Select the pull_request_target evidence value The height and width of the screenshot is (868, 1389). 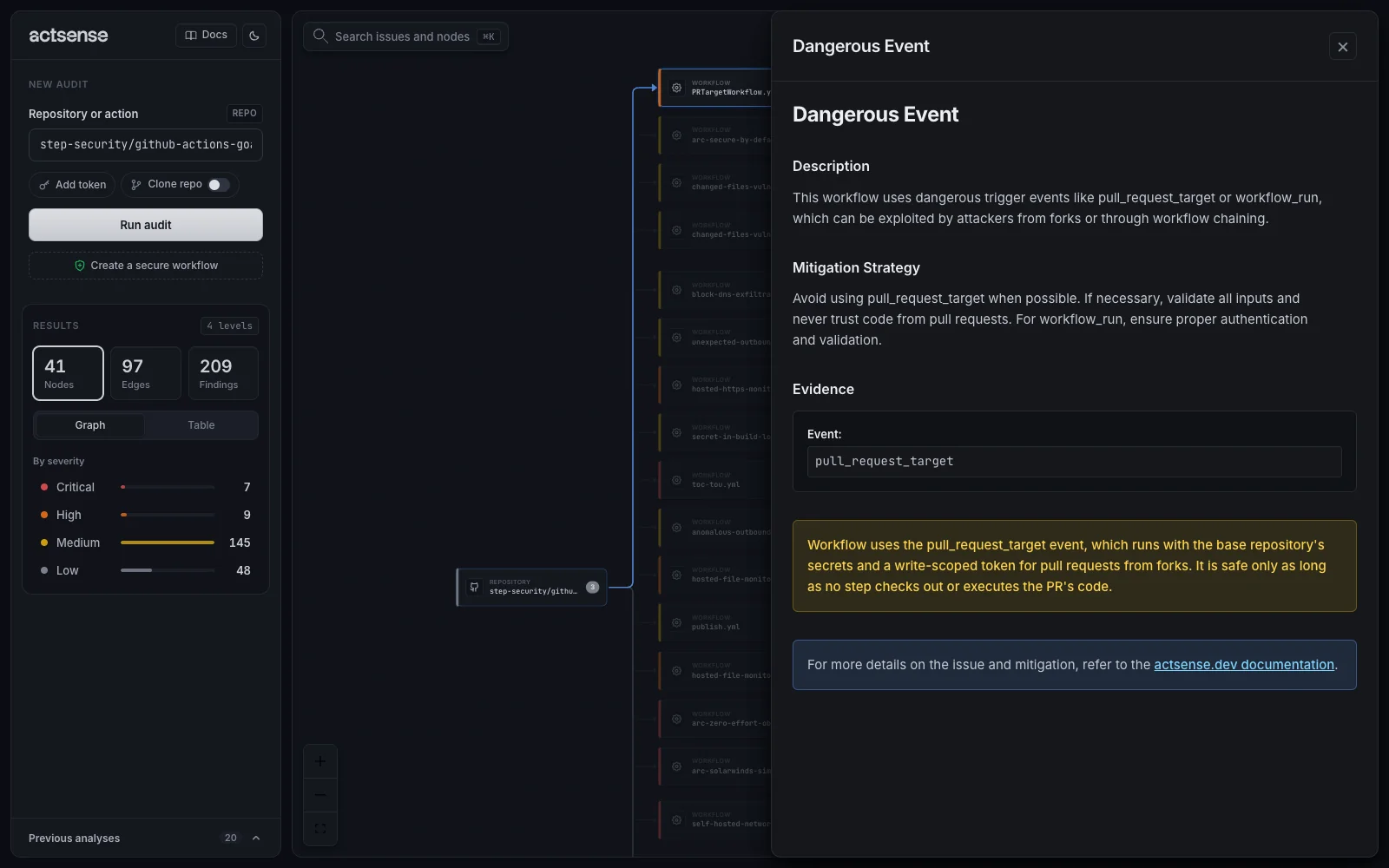click(x=1074, y=462)
